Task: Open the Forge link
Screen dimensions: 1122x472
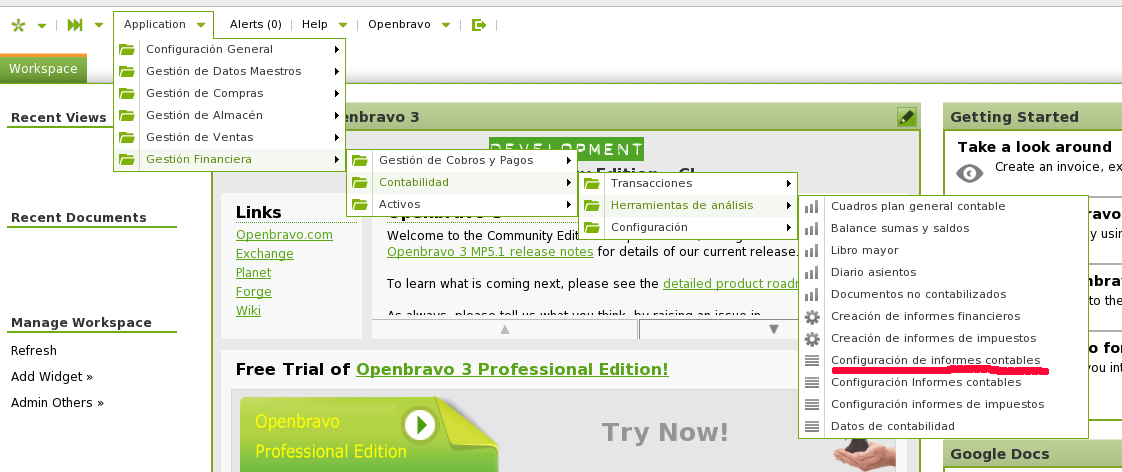Action: click(x=253, y=292)
